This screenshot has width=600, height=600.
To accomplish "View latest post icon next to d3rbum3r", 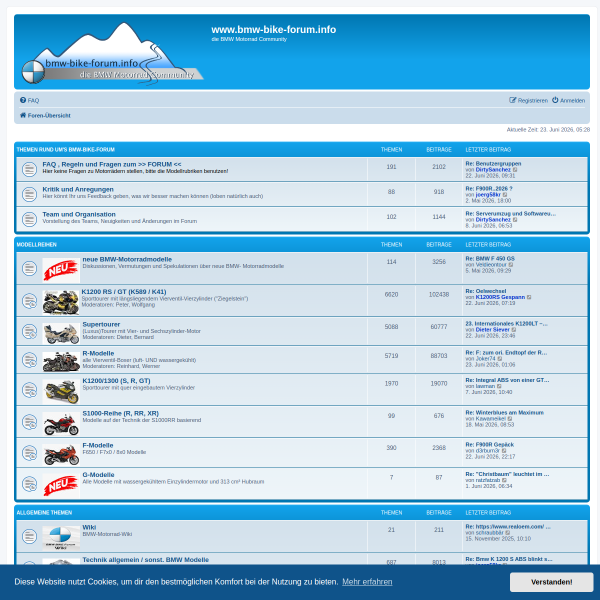I will click(x=504, y=451).
